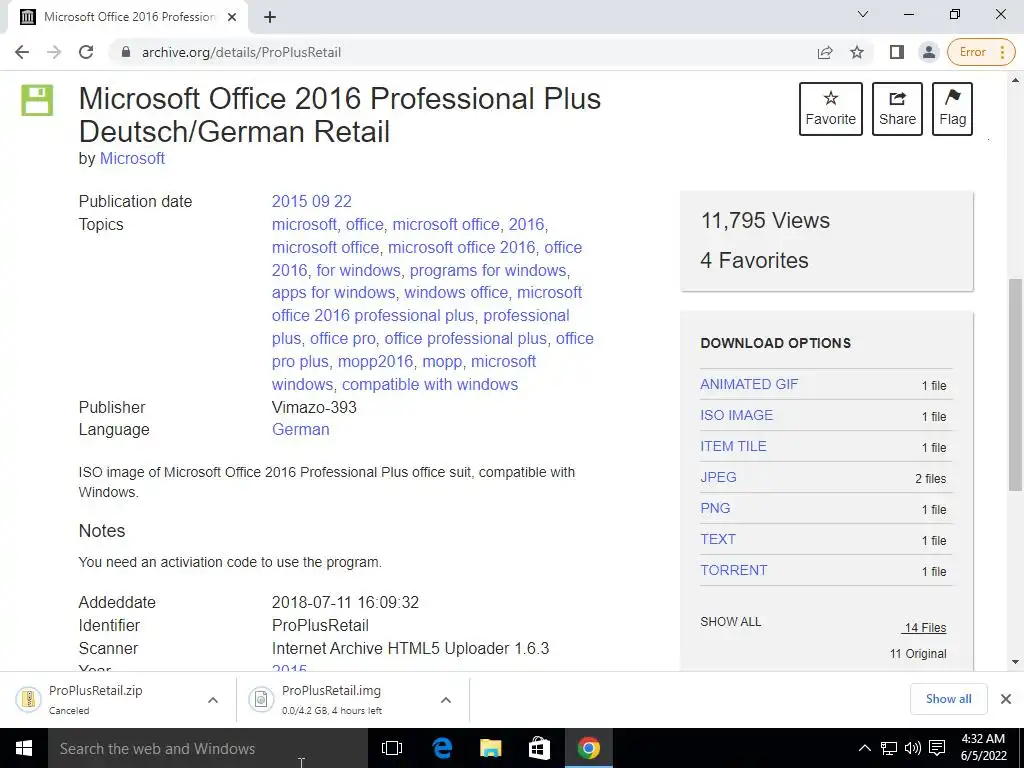Click the Chrome taskbar icon

click(588, 748)
